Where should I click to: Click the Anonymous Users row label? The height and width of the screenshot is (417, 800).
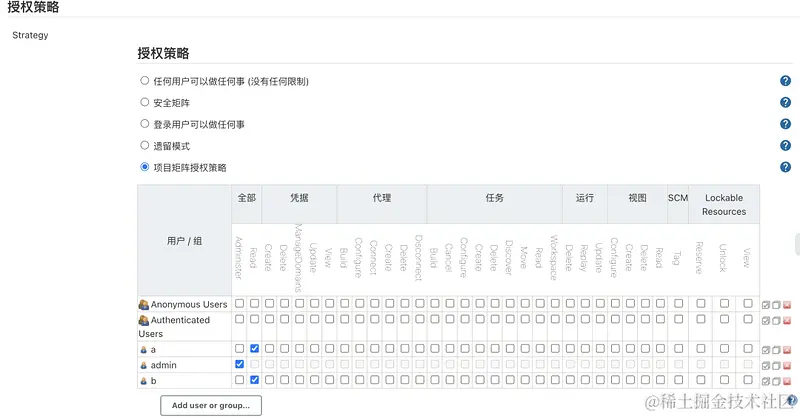tap(189, 305)
